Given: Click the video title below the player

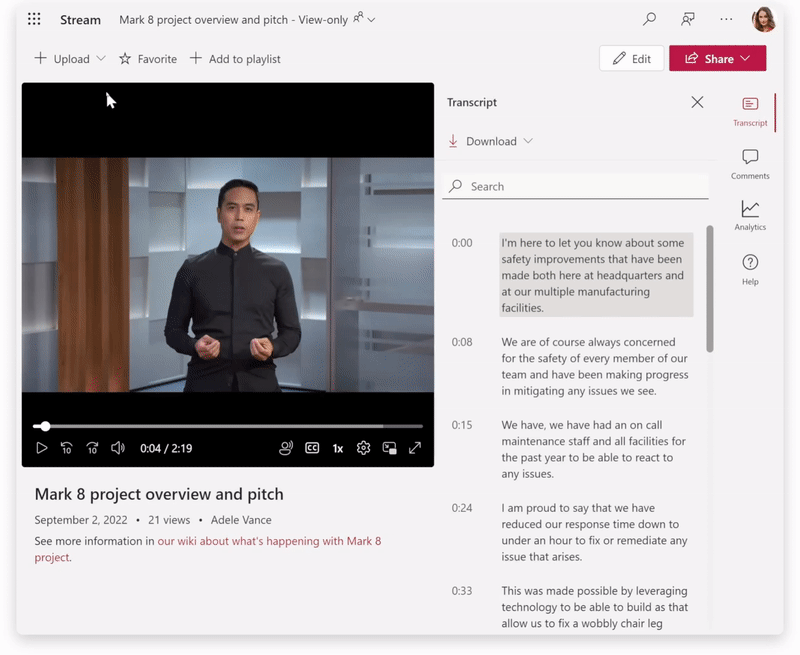Looking at the screenshot, I should click(x=159, y=494).
